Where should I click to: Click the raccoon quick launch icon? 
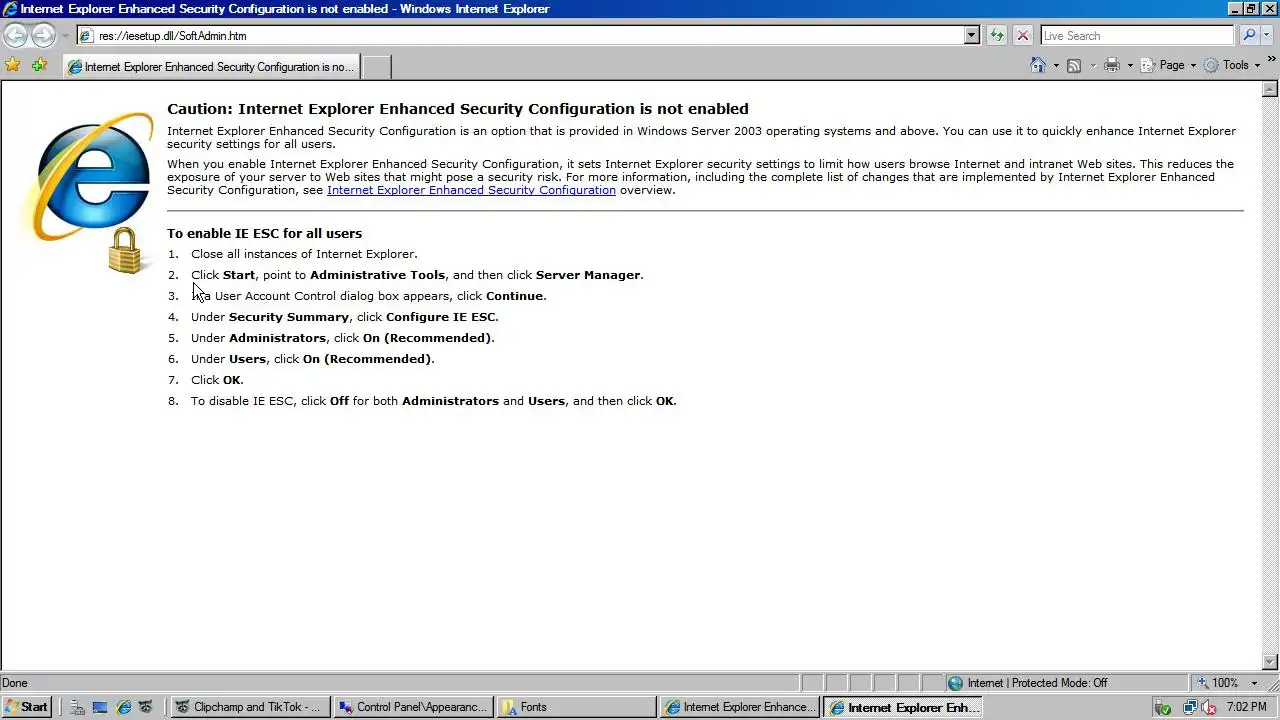point(146,707)
